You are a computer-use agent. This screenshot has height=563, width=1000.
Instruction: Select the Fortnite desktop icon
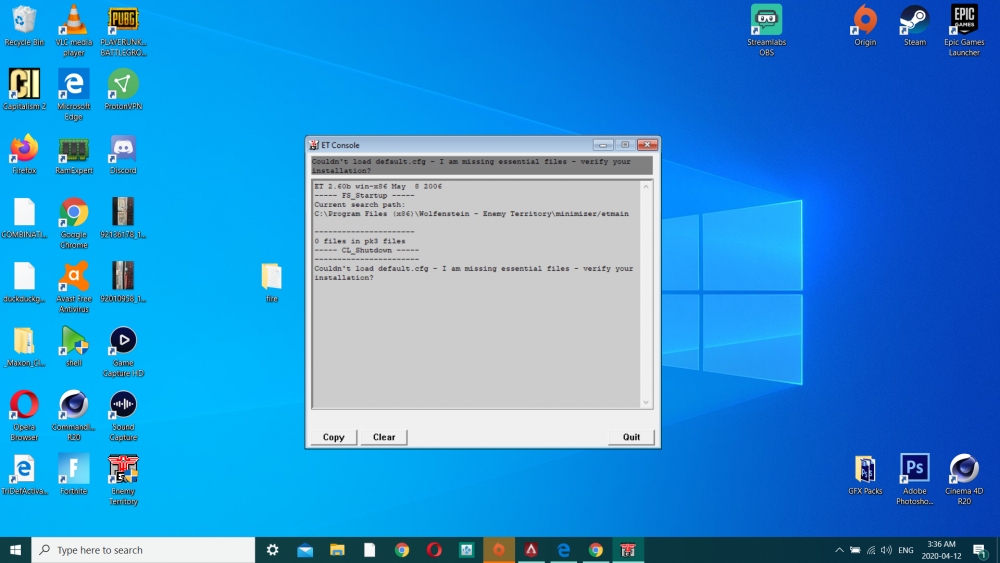(74, 475)
